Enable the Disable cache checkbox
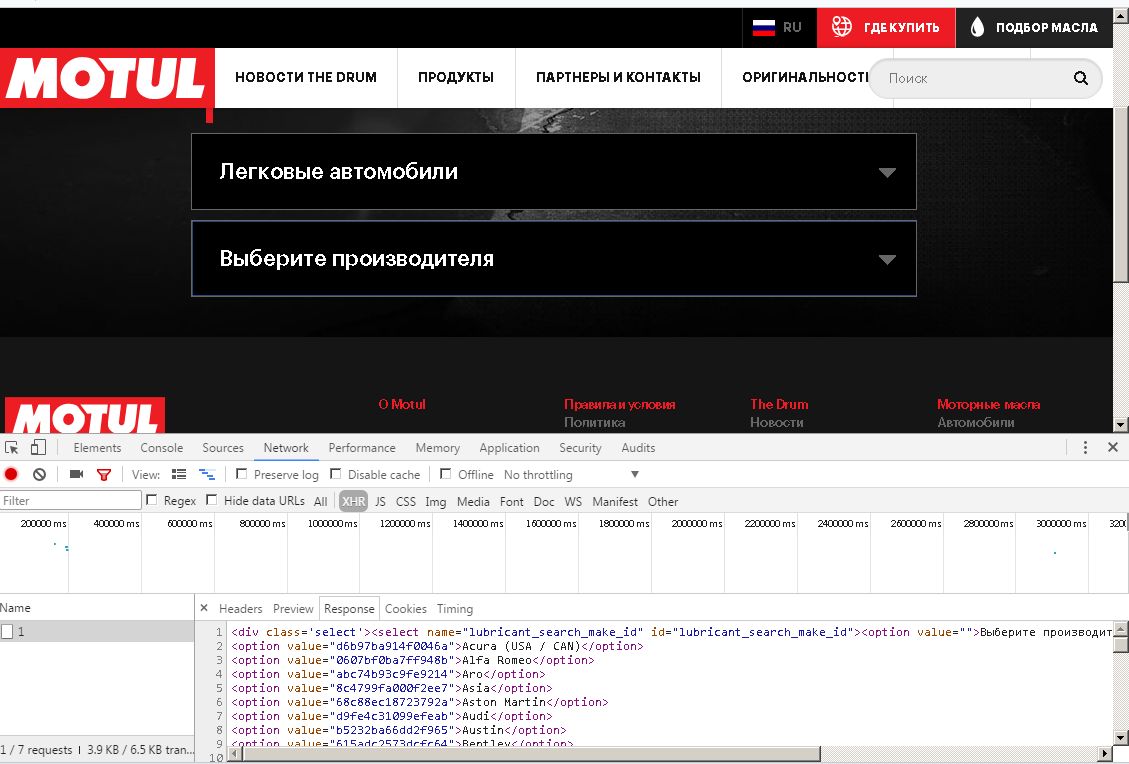The width and height of the screenshot is (1129, 764). pyautogui.click(x=336, y=474)
